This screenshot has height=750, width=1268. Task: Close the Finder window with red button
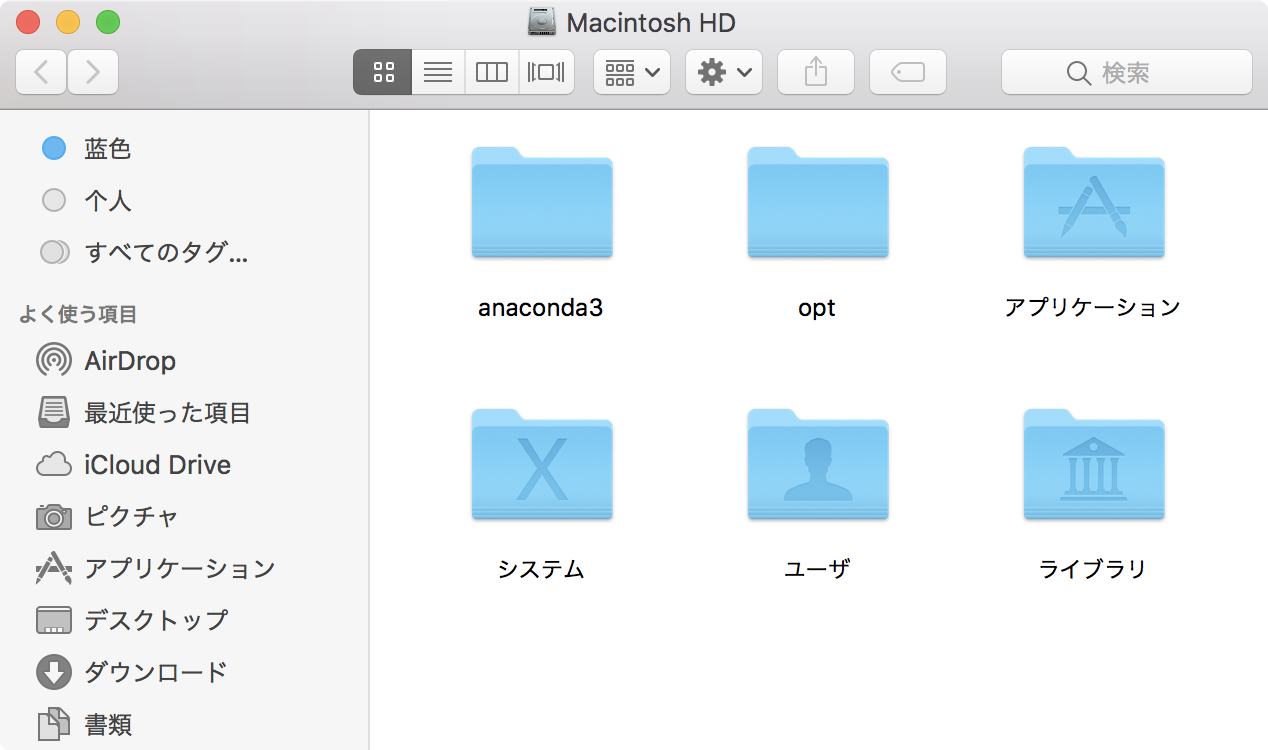[29, 22]
